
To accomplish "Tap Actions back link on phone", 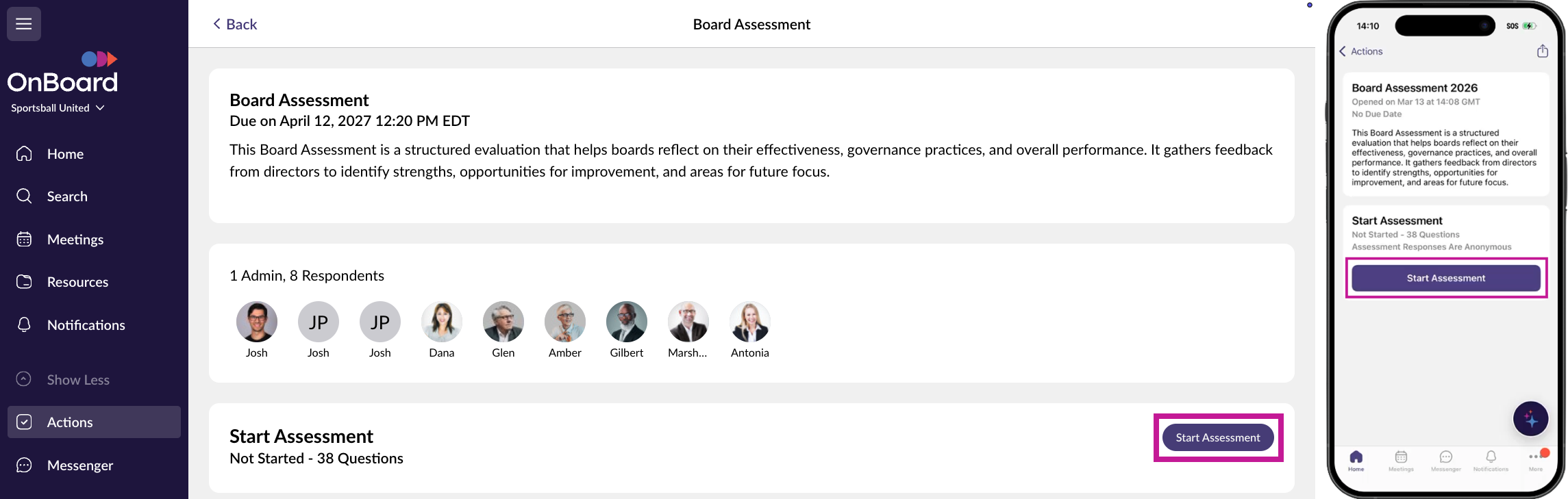I will coord(1360,51).
